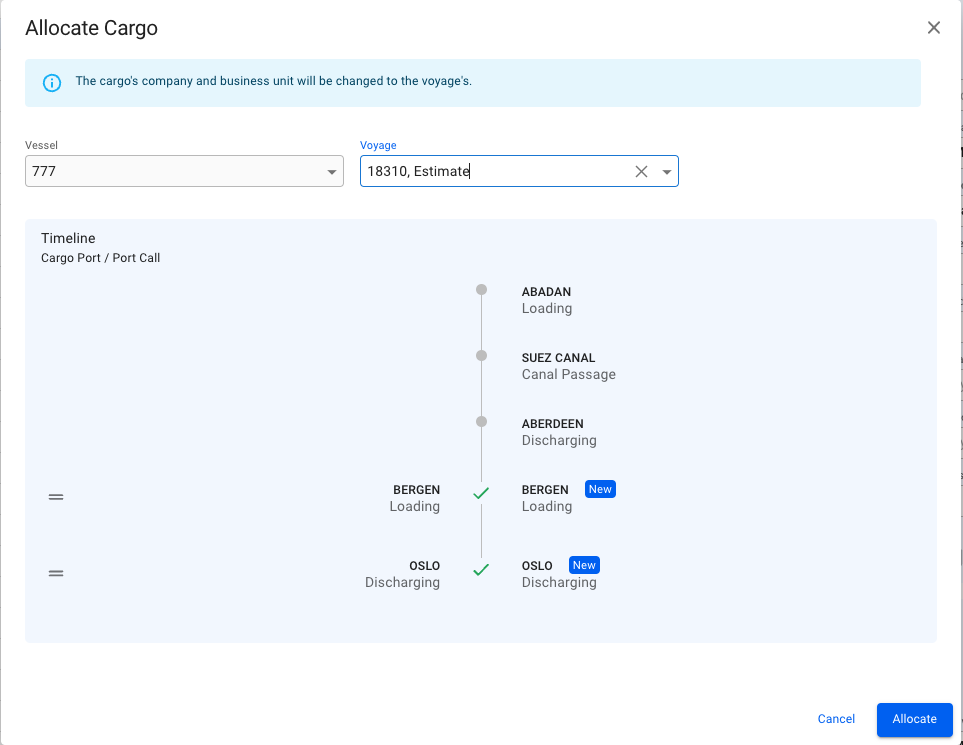Expand the Vessel dropdown arrow
Image resolution: width=963 pixels, height=745 pixels.
(332, 172)
